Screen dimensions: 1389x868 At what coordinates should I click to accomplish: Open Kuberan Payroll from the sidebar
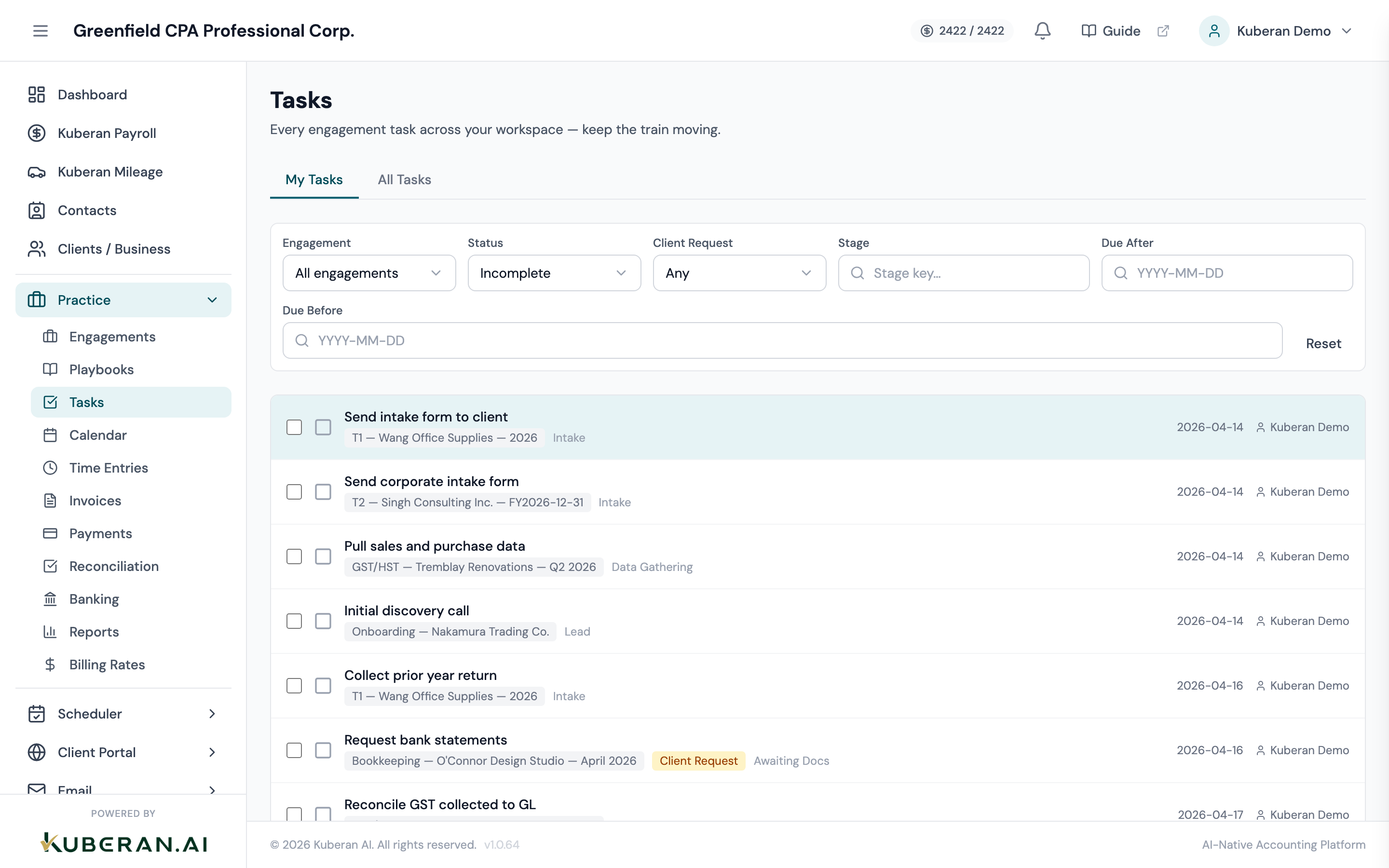(x=123, y=133)
